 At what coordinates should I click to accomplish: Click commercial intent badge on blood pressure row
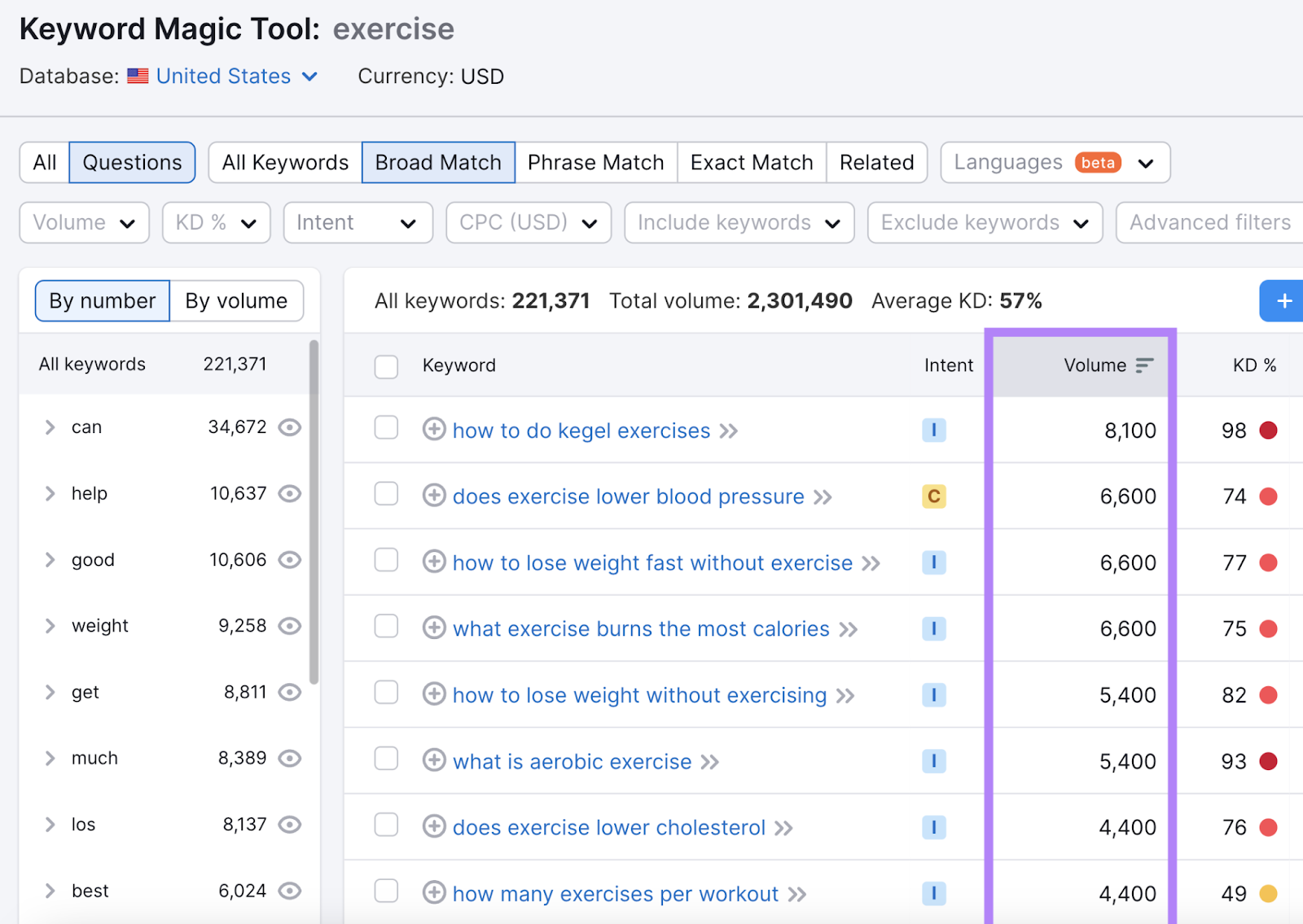pyautogui.click(x=933, y=496)
